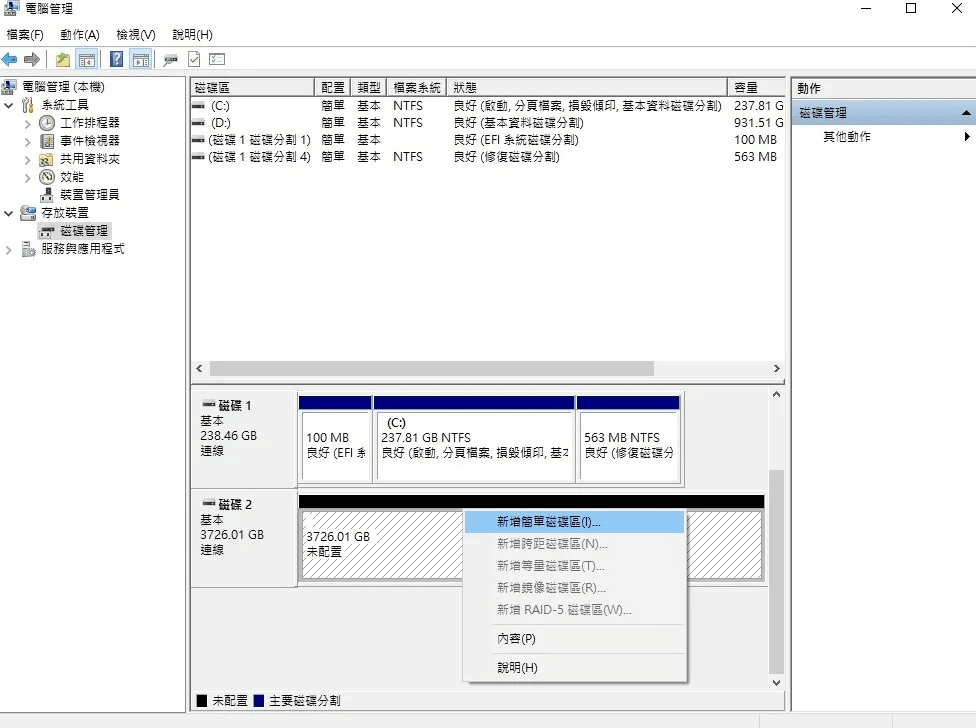Click the drive icon beside (C:) in volume list
976x728 pixels.
199,106
